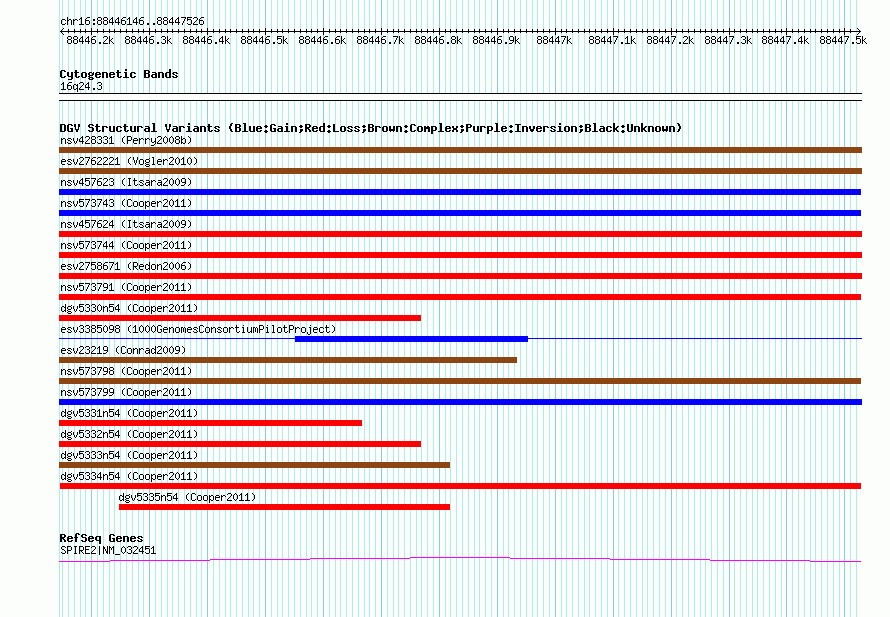890x617 pixels.
Task: Click dgv5330n54 (Cooper2011) label
Action: [x=129, y=308]
